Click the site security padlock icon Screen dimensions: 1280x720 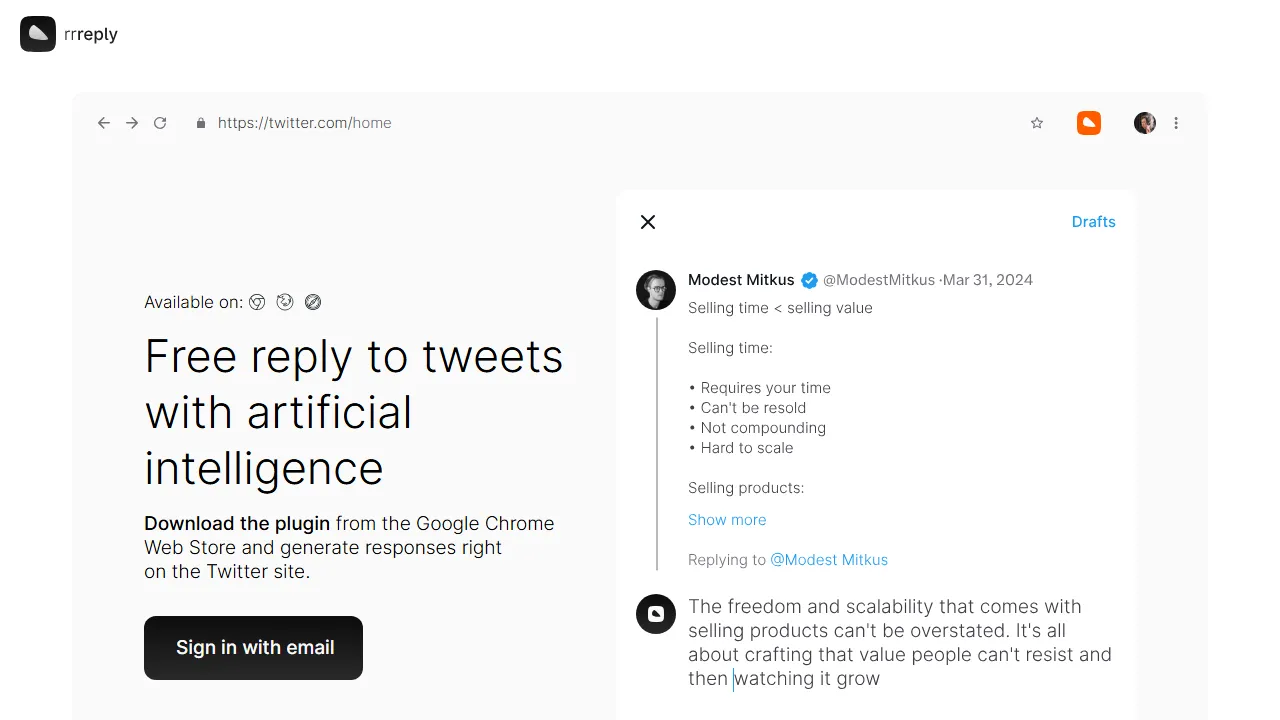point(200,122)
